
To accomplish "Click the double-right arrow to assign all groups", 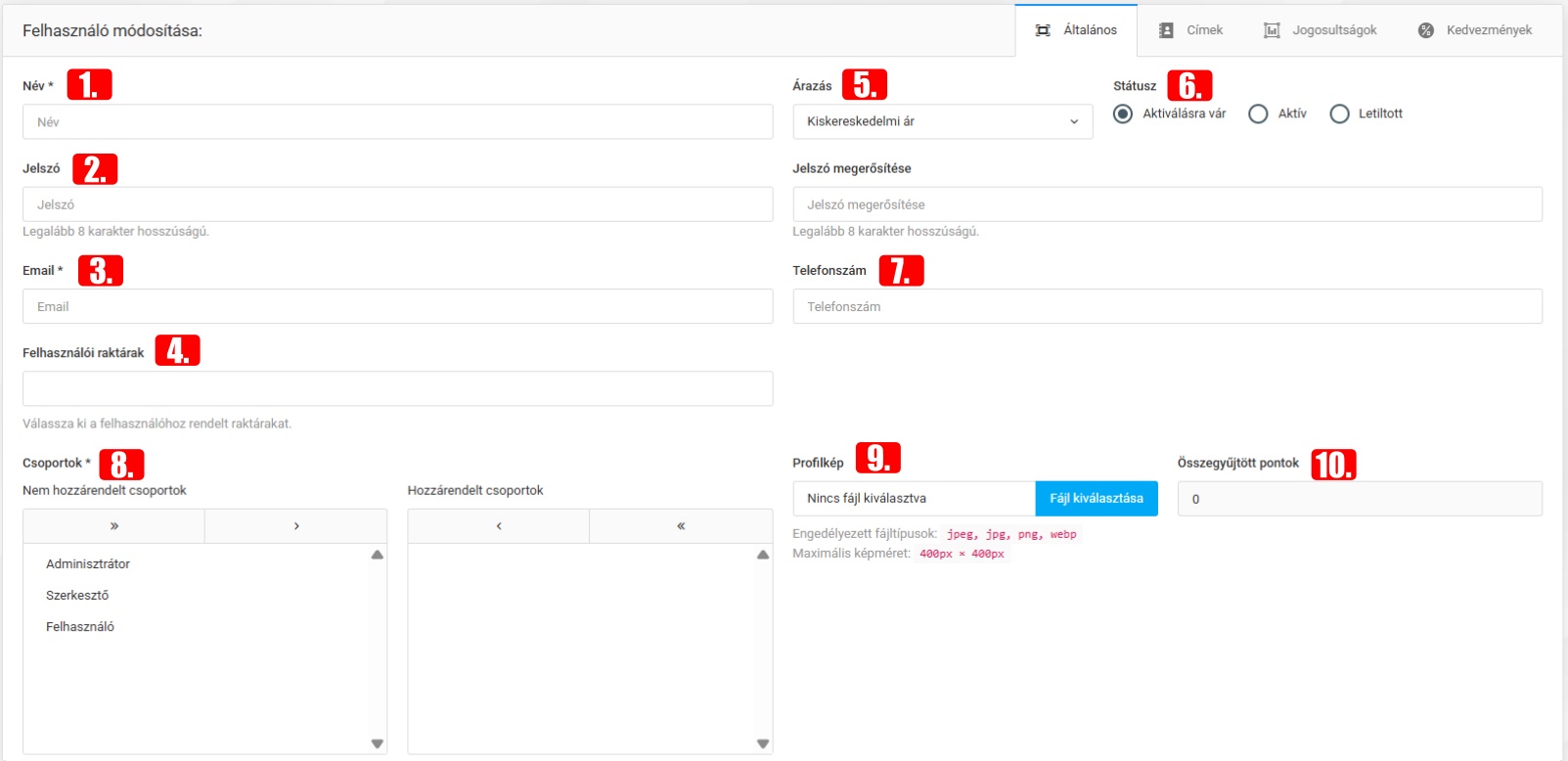I will (114, 526).
